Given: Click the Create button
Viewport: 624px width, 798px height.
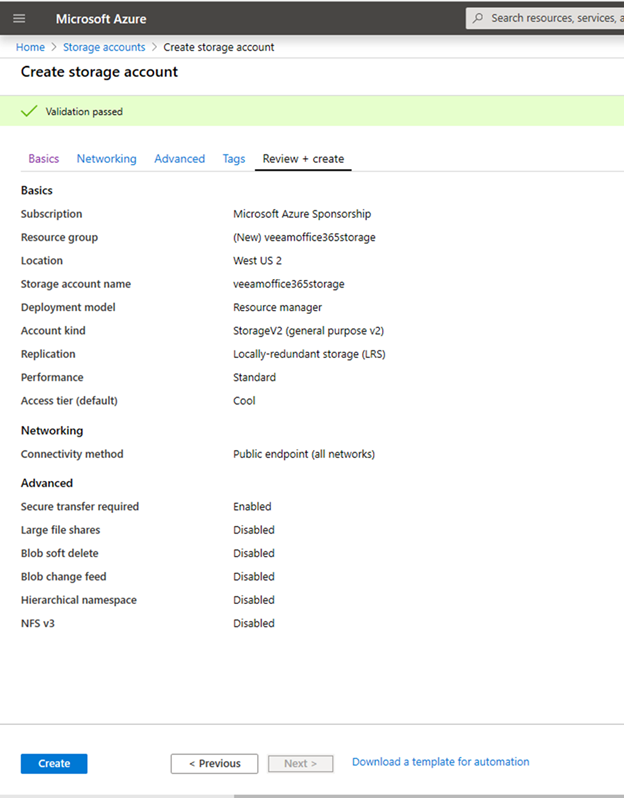Looking at the screenshot, I should coord(54,763).
